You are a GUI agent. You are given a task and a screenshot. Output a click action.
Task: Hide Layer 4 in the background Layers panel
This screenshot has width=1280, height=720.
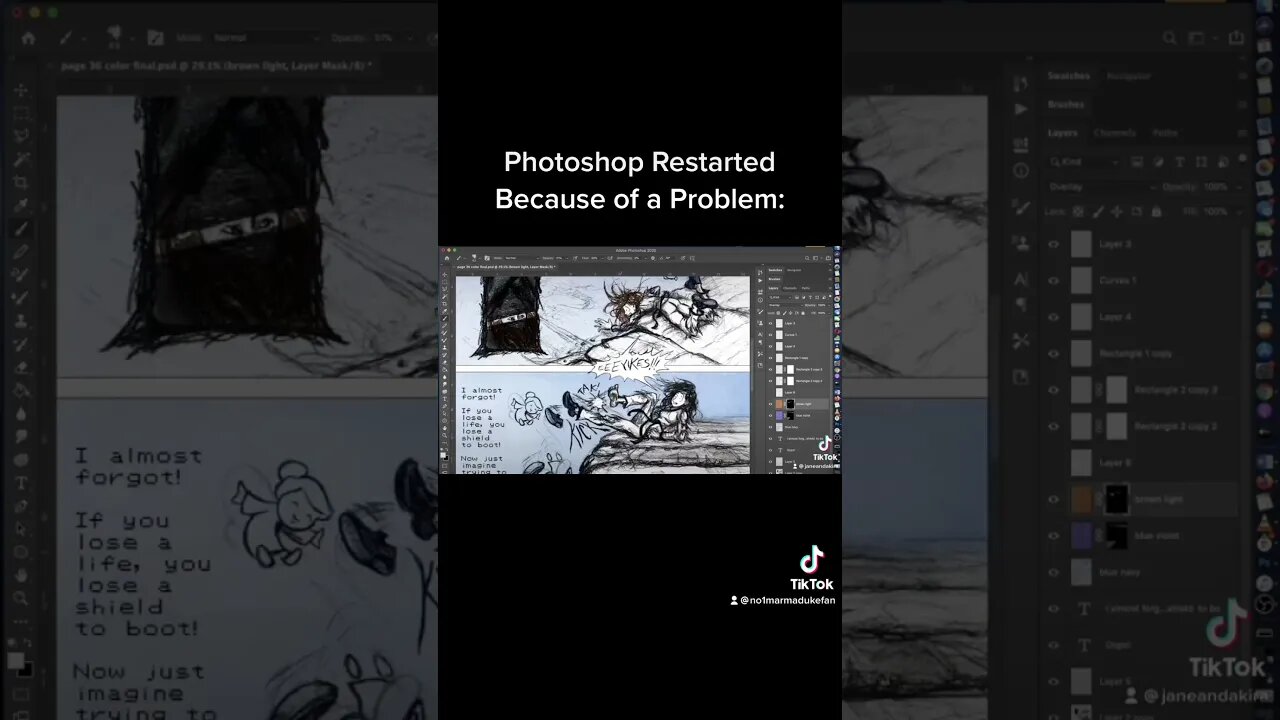1053,317
